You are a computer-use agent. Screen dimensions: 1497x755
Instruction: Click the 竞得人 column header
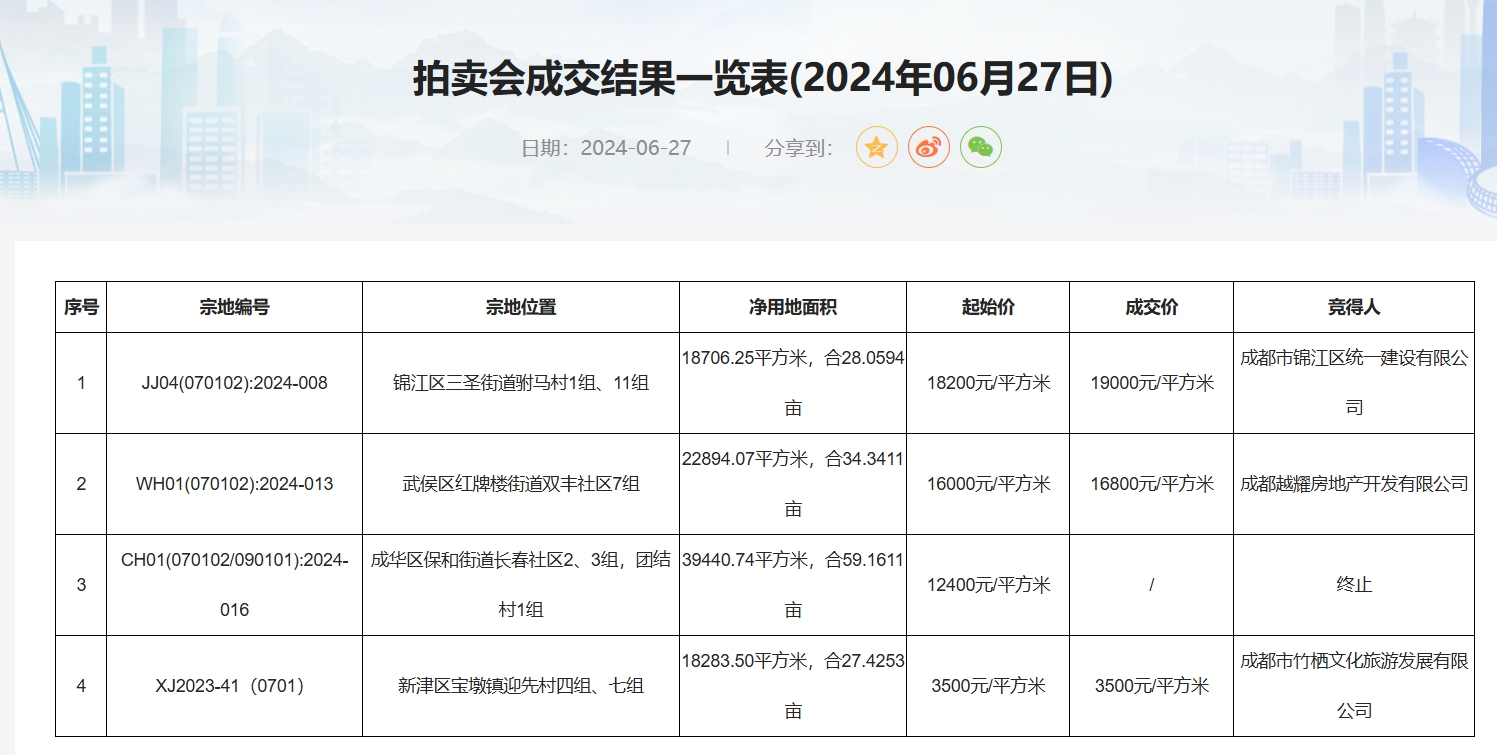tap(1354, 307)
